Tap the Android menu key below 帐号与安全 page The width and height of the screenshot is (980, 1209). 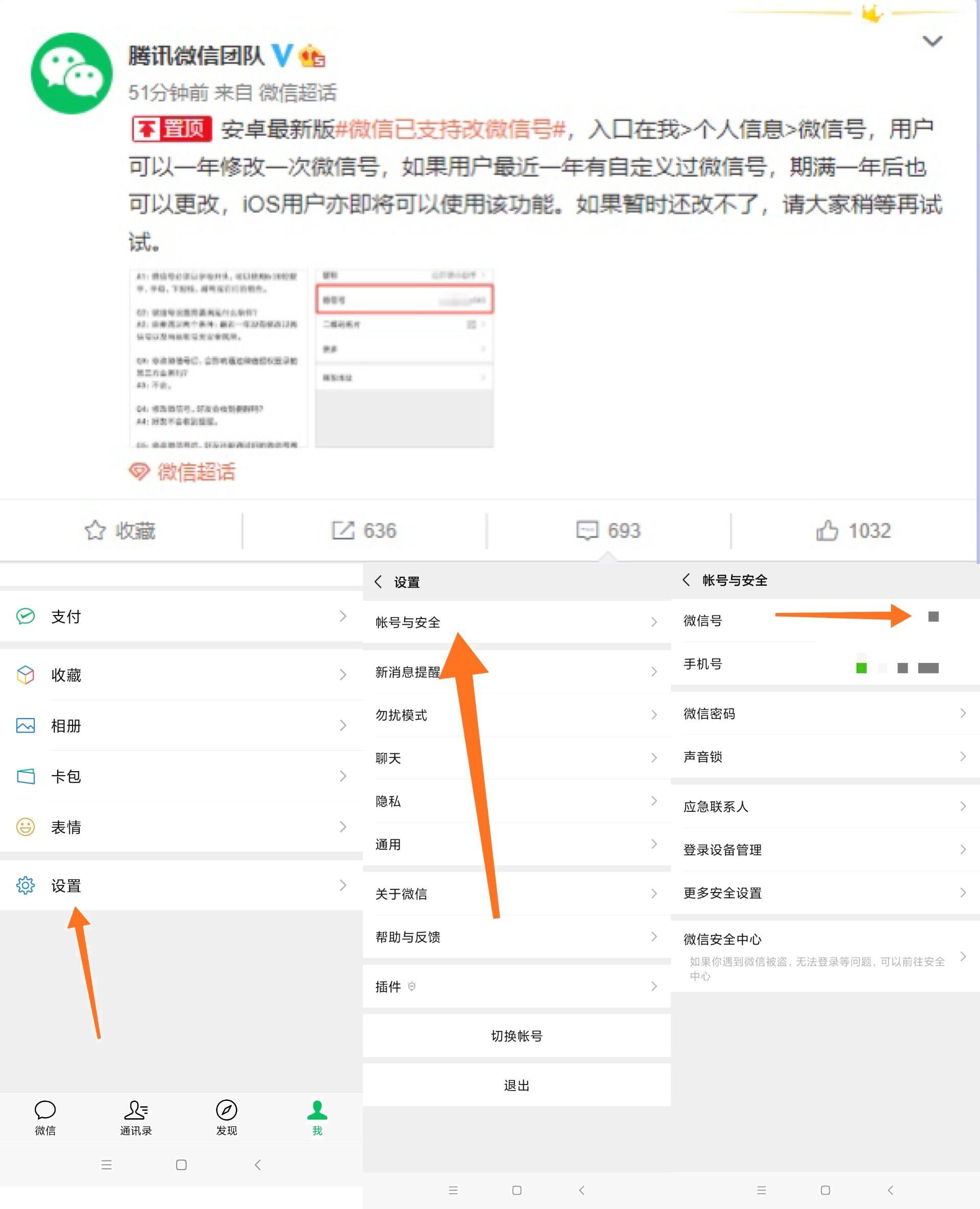click(762, 1190)
